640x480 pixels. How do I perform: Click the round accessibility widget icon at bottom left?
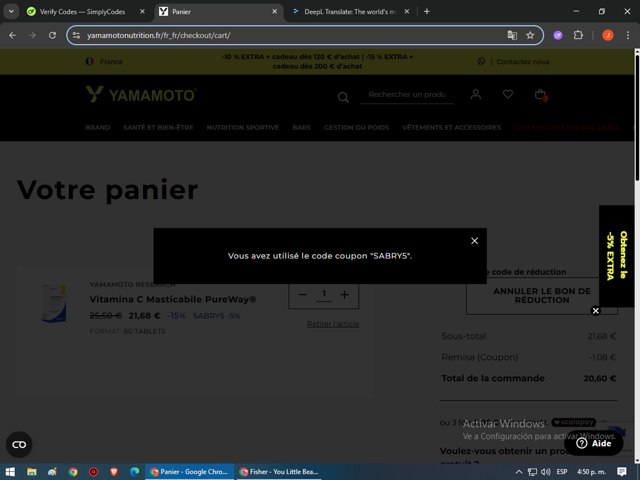click(x=19, y=444)
